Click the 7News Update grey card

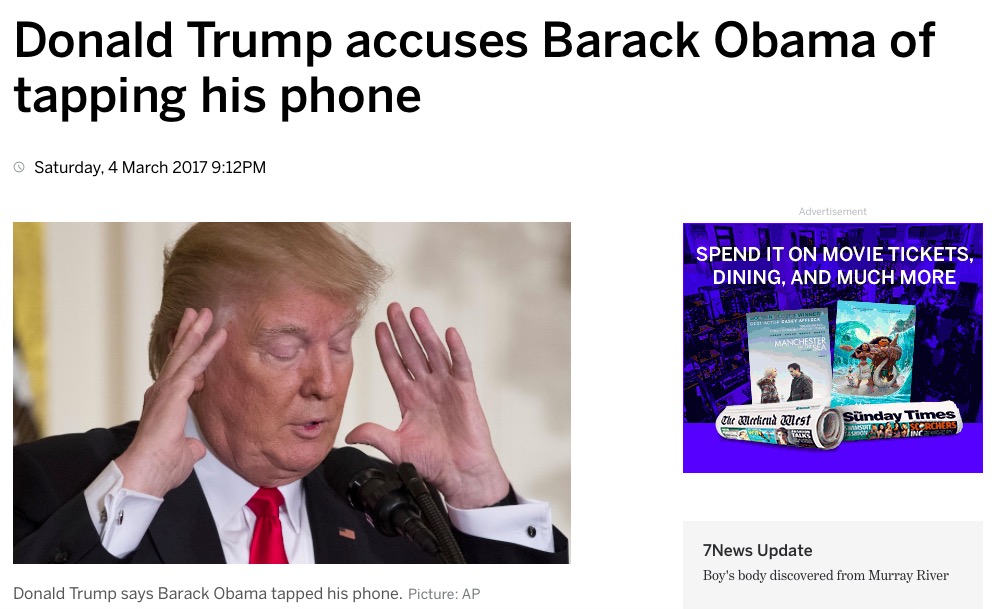pyautogui.click(x=832, y=565)
